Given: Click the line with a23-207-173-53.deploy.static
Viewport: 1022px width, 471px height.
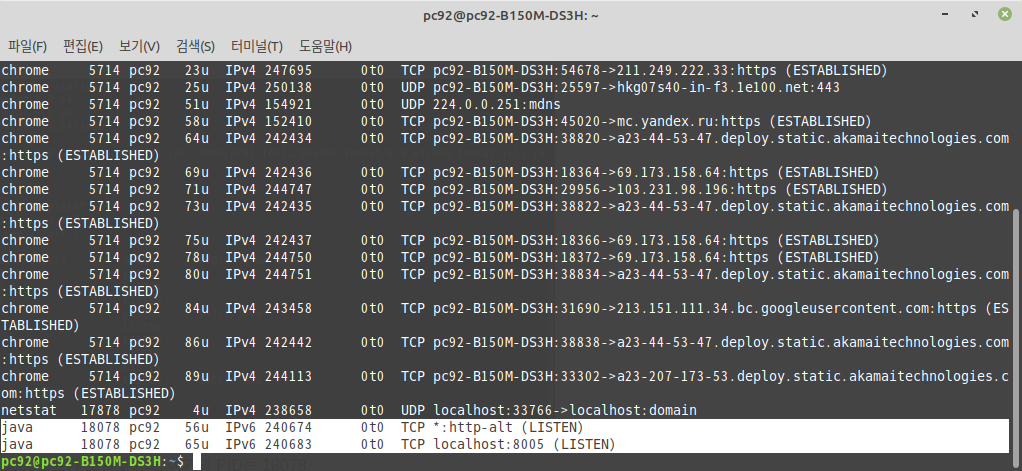Looking at the screenshot, I should pyautogui.click(x=506, y=385).
